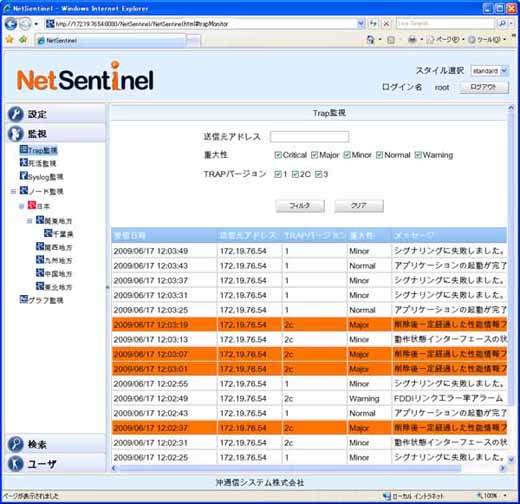Click the 死活監視 icon in sidebar
Image resolution: width=520 pixels, height=504 pixels.
tap(23, 162)
